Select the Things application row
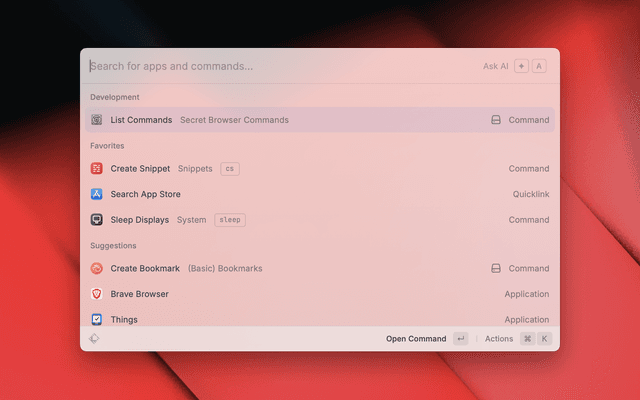640x400 pixels. [320, 319]
